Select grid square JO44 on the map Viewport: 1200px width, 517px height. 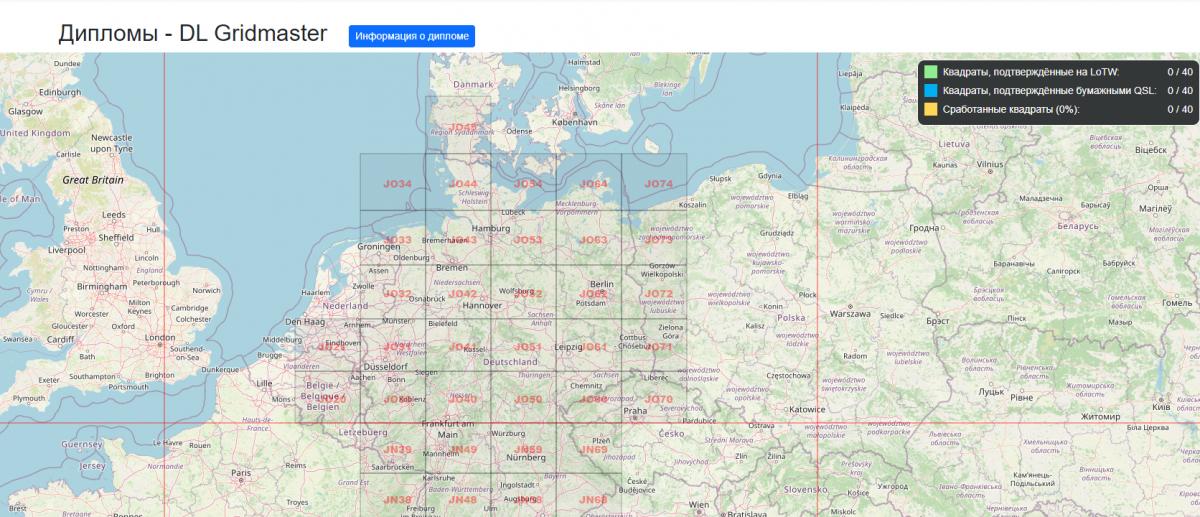tap(462, 184)
